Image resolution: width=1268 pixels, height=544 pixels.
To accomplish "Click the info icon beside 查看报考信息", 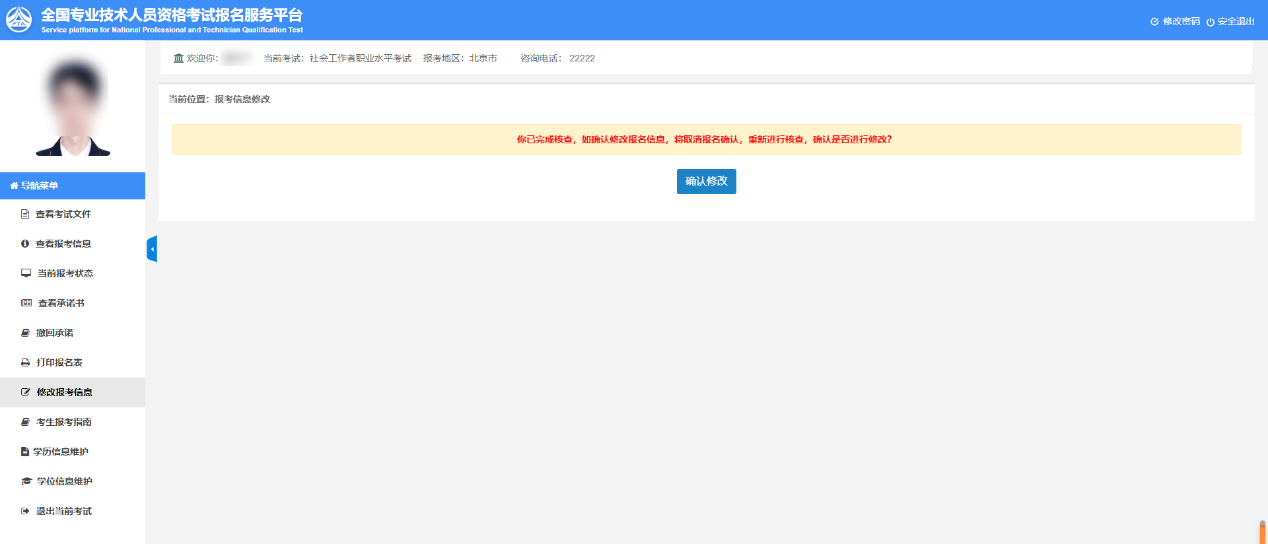I will pos(25,244).
